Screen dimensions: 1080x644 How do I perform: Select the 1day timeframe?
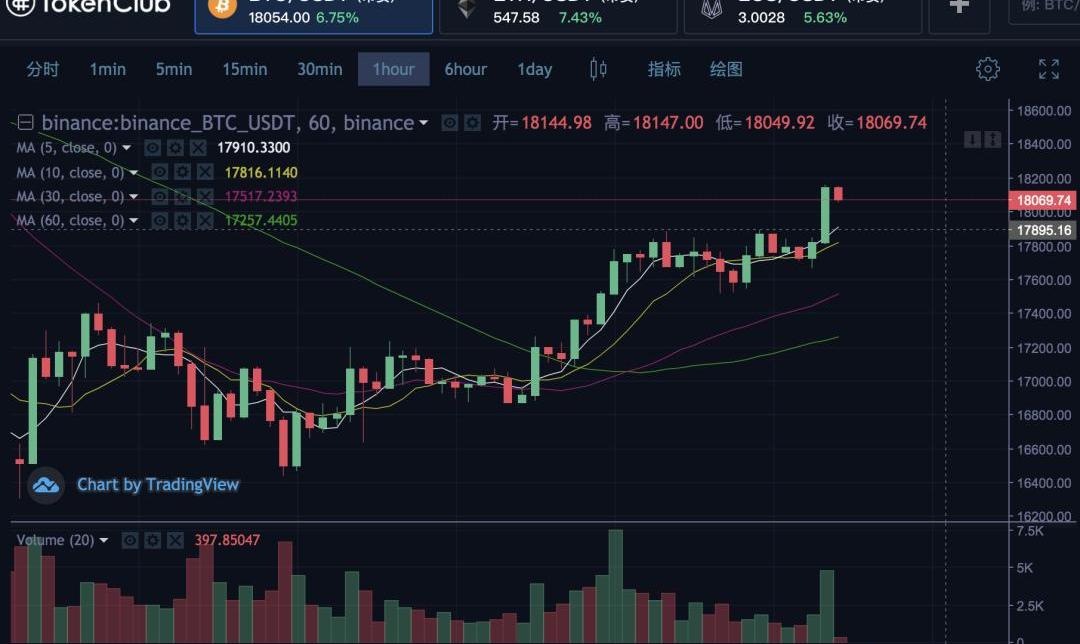(x=534, y=69)
